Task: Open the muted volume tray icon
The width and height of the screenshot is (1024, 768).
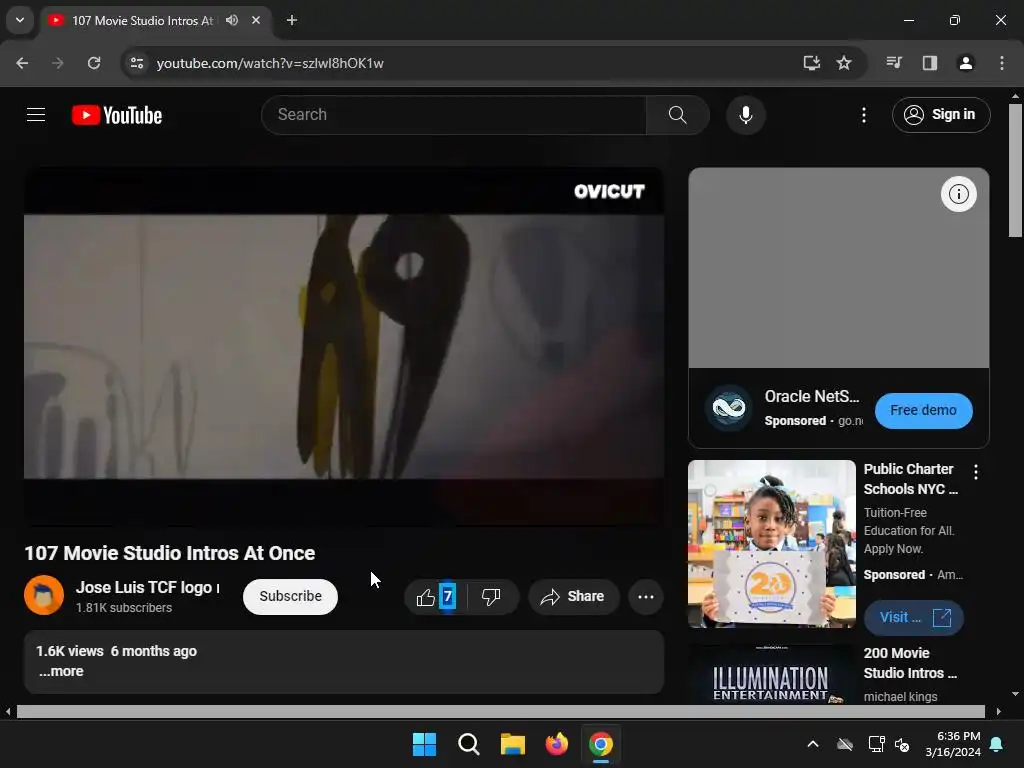Action: pos(902,744)
